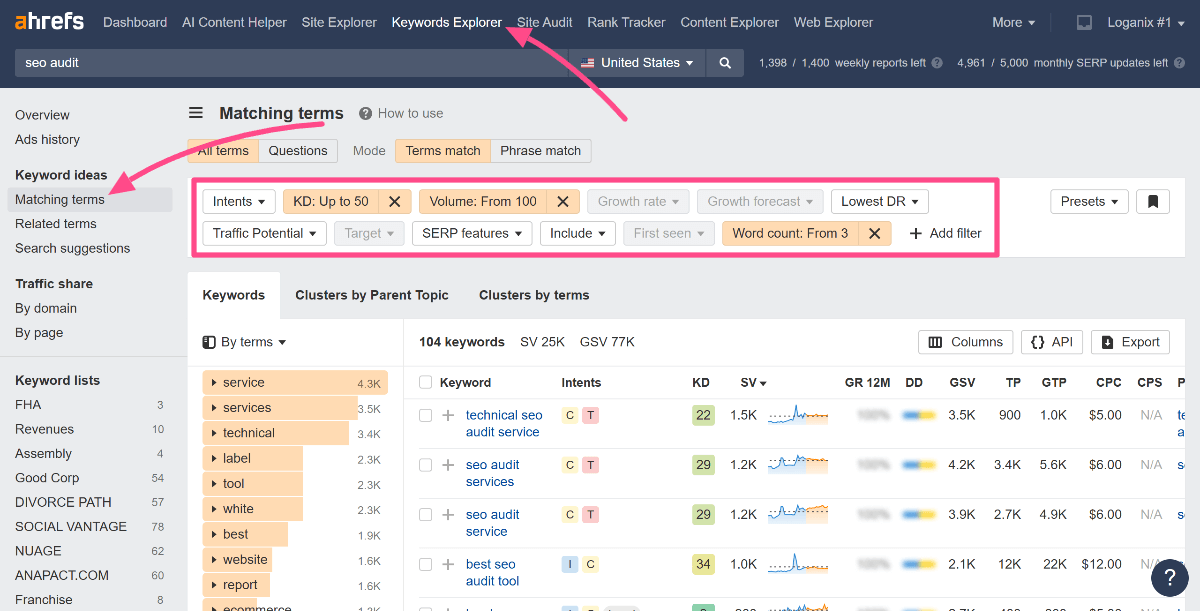Image resolution: width=1200 pixels, height=611 pixels.
Task: Open Traffic share By domain
Action: coord(46,308)
